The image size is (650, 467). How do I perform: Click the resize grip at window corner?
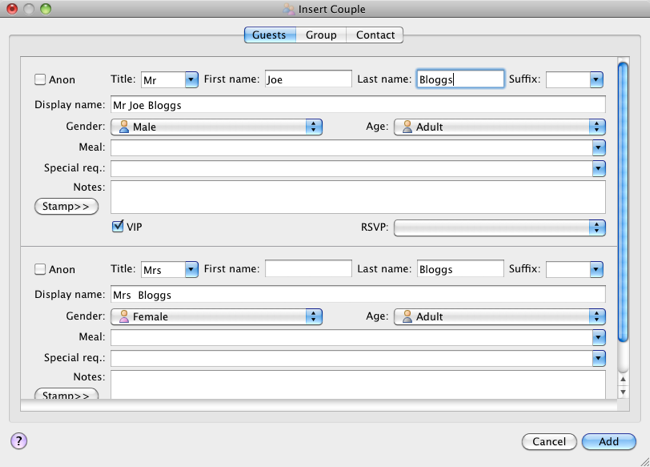642,460
